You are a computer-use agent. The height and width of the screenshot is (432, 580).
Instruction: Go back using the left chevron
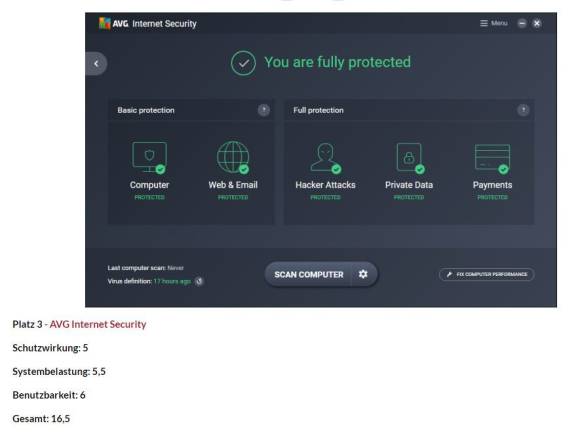(96, 64)
